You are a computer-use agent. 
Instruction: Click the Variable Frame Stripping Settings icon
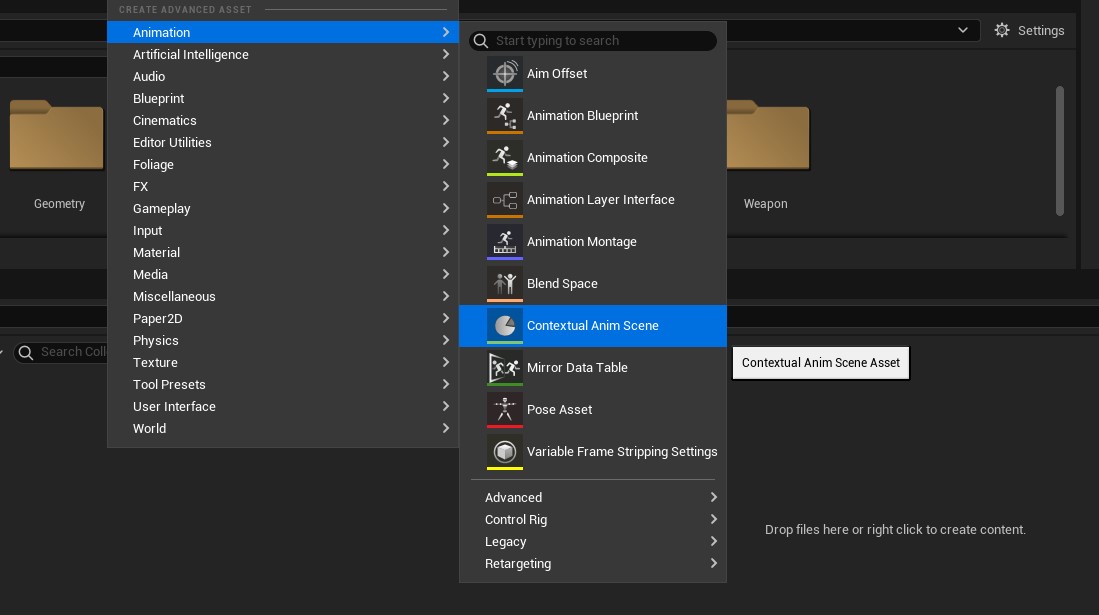[505, 451]
